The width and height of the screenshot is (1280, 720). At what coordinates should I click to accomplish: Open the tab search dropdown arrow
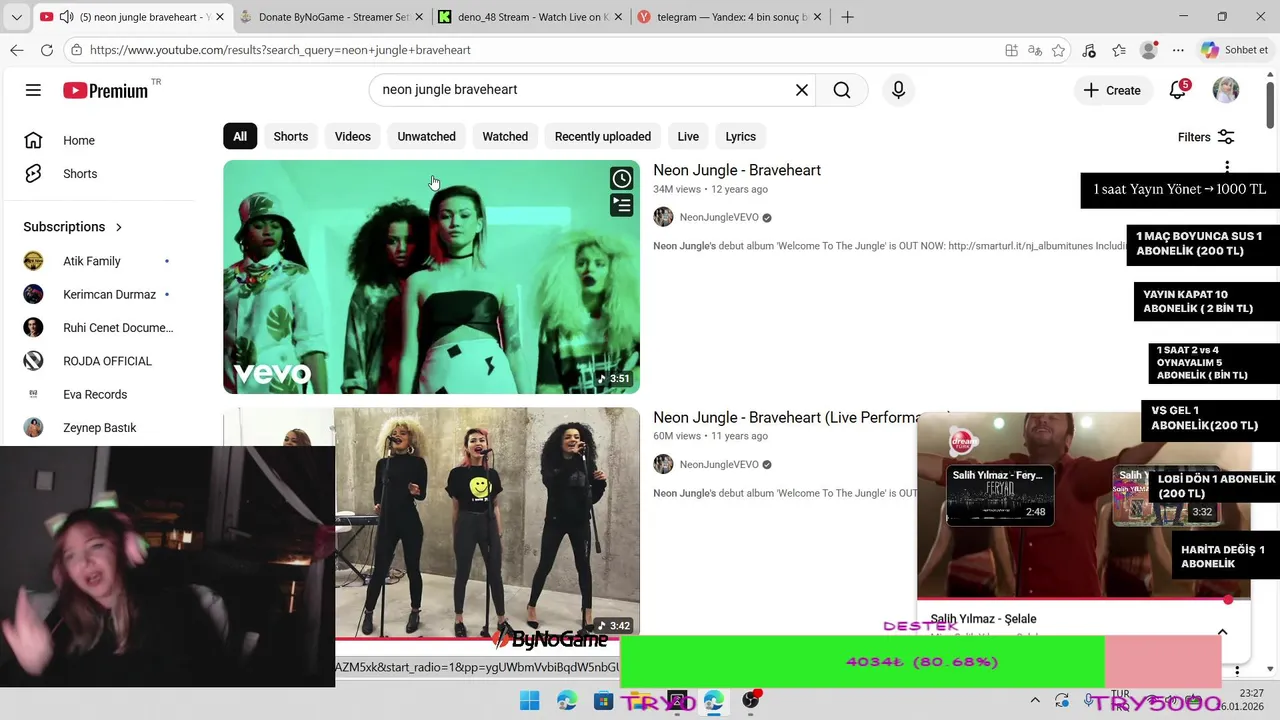(x=15, y=17)
